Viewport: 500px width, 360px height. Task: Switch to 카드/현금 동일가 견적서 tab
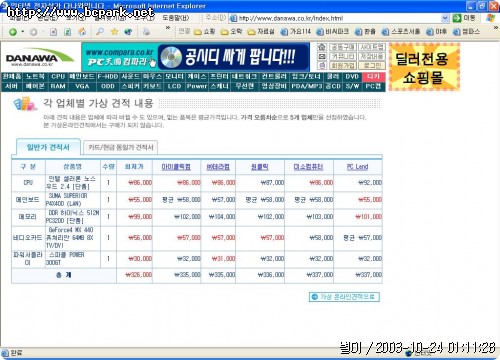point(121,147)
